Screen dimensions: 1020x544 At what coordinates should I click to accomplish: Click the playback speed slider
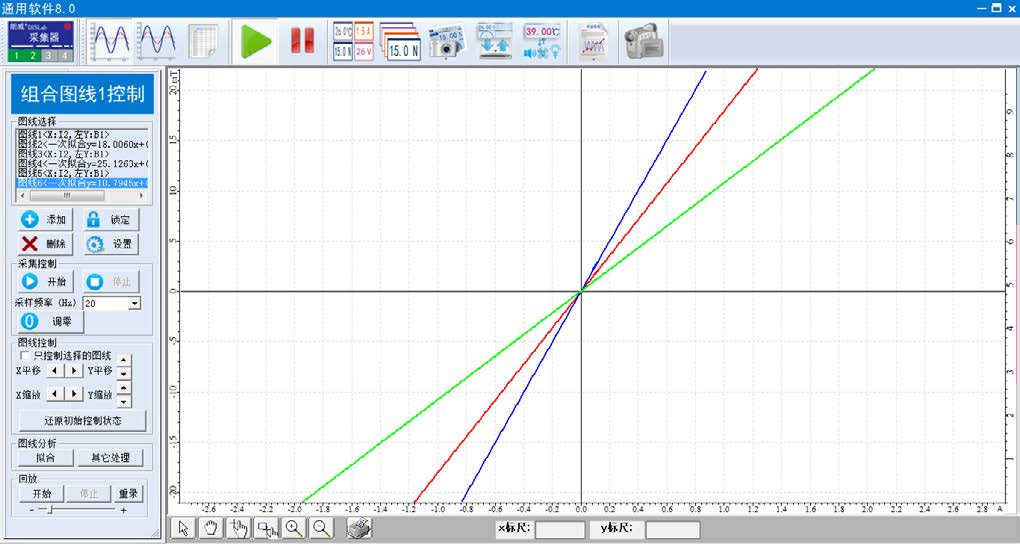point(52,510)
